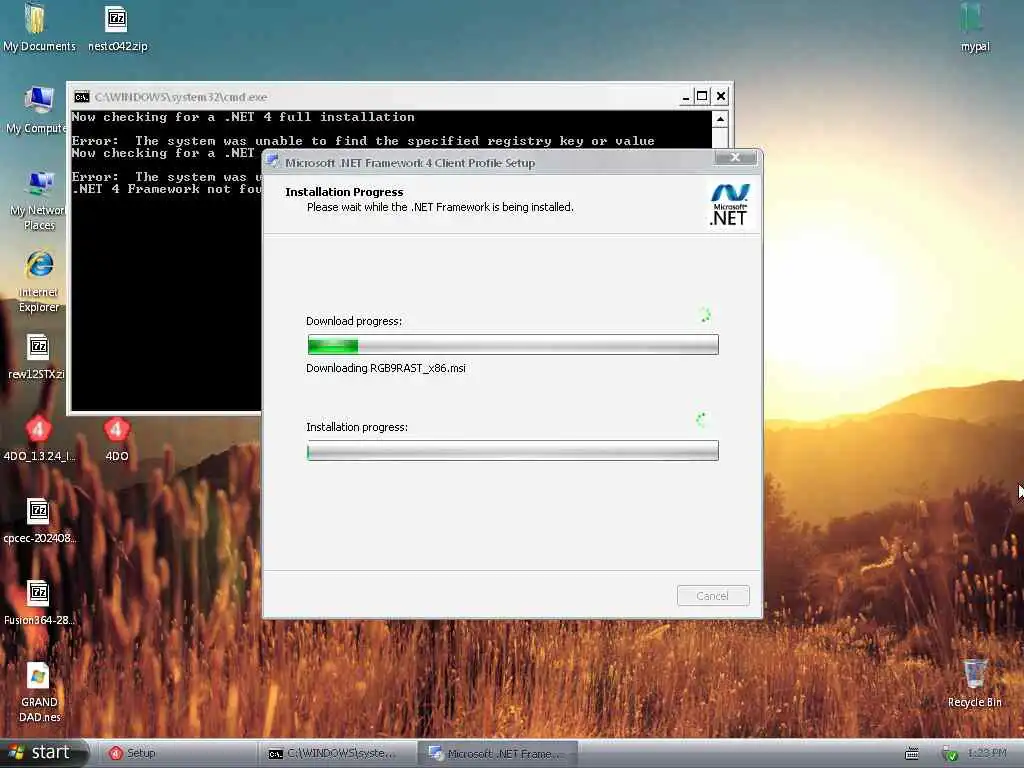Select the My Computer desktop icon
This screenshot has width=1024, height=768.
pos(37,110)
